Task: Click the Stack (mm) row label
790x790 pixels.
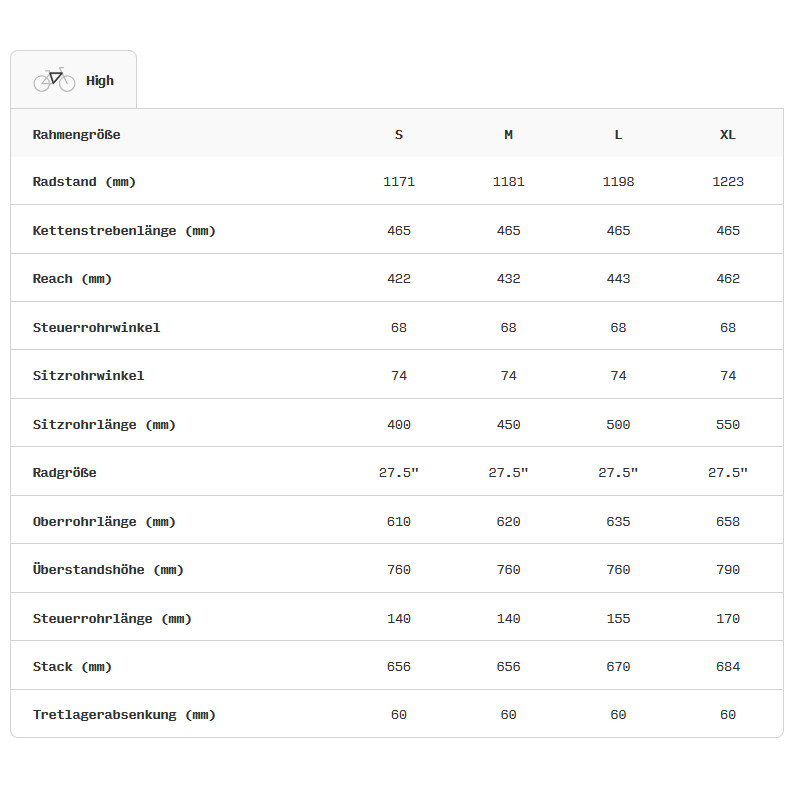Action: click(x=72, y=666)
